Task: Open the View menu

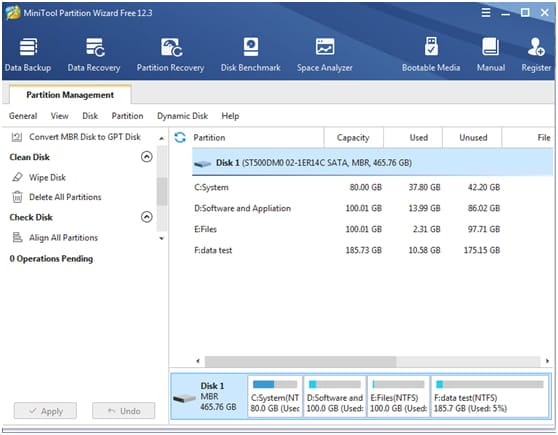Action: pyautogui.click(x=59, y=116)
